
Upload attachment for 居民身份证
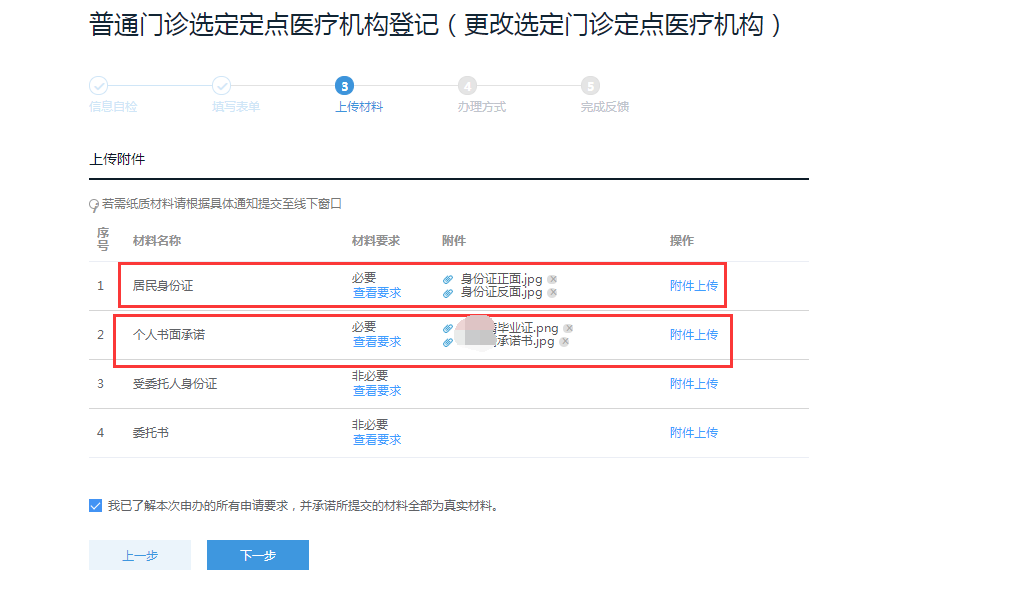click(694, 285)
